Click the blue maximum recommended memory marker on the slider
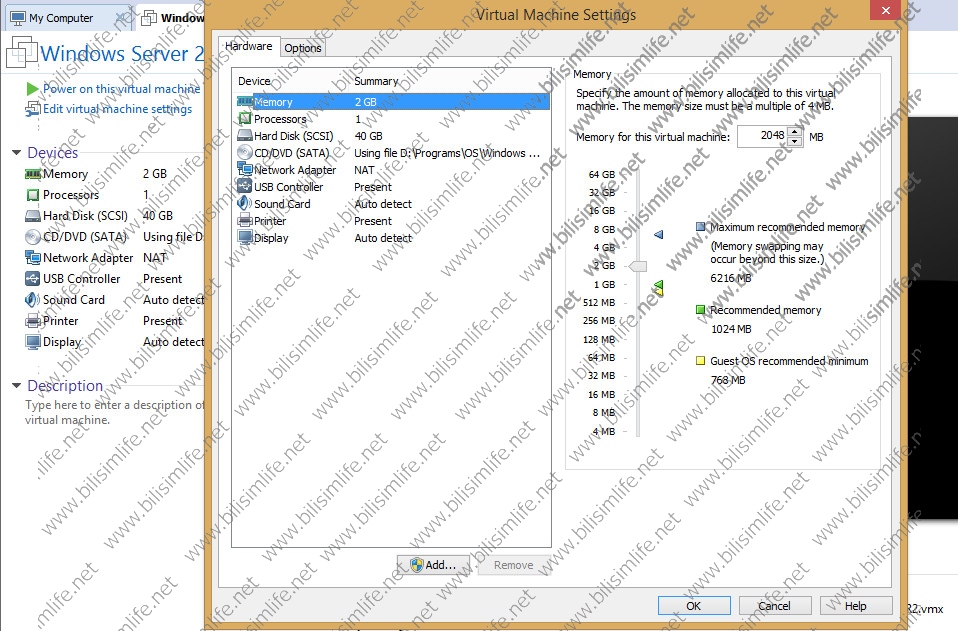The image size is (958, 631). (659, 235)
